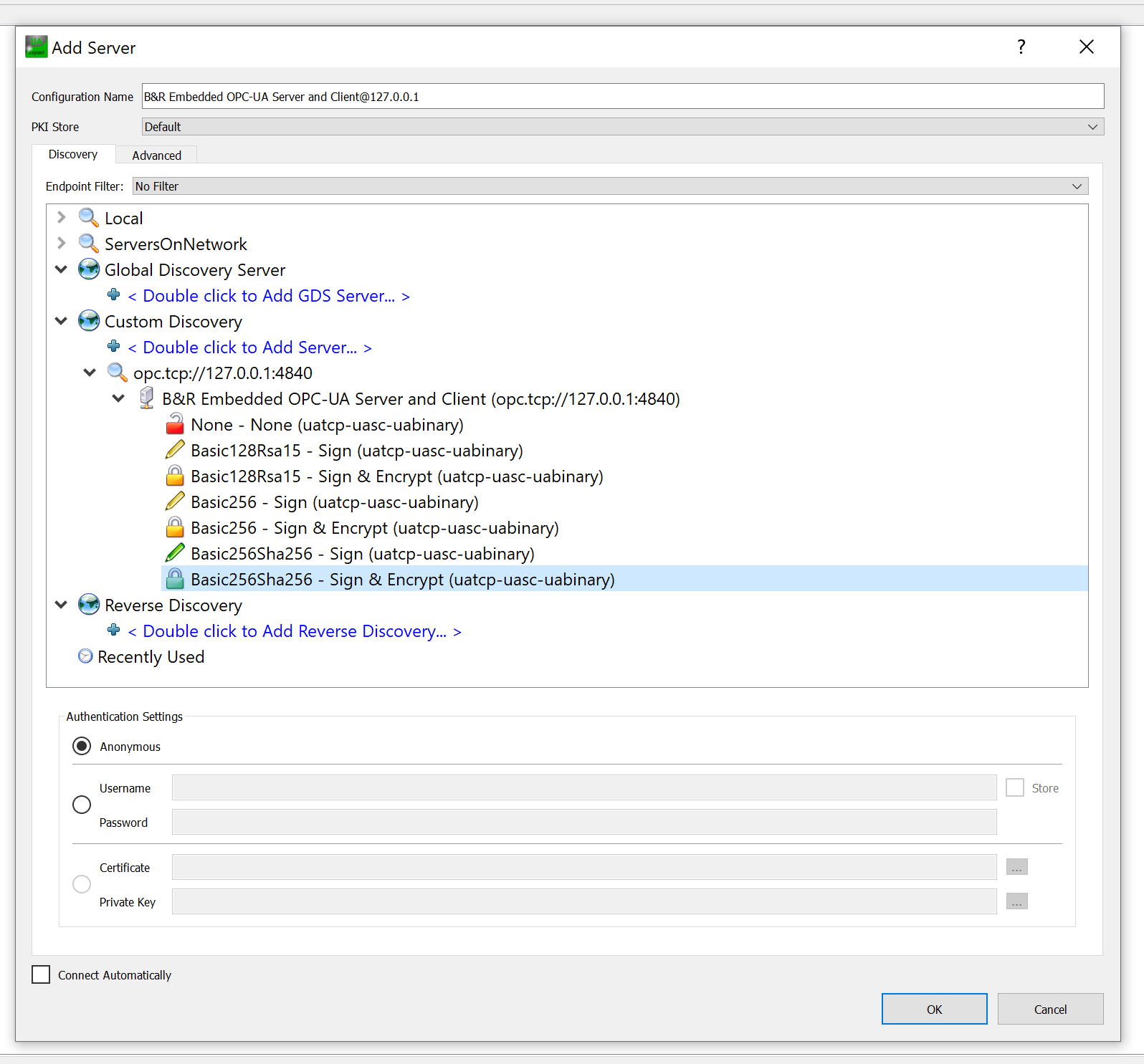Click the browse button for Certificate

[x=1016, y=867]
